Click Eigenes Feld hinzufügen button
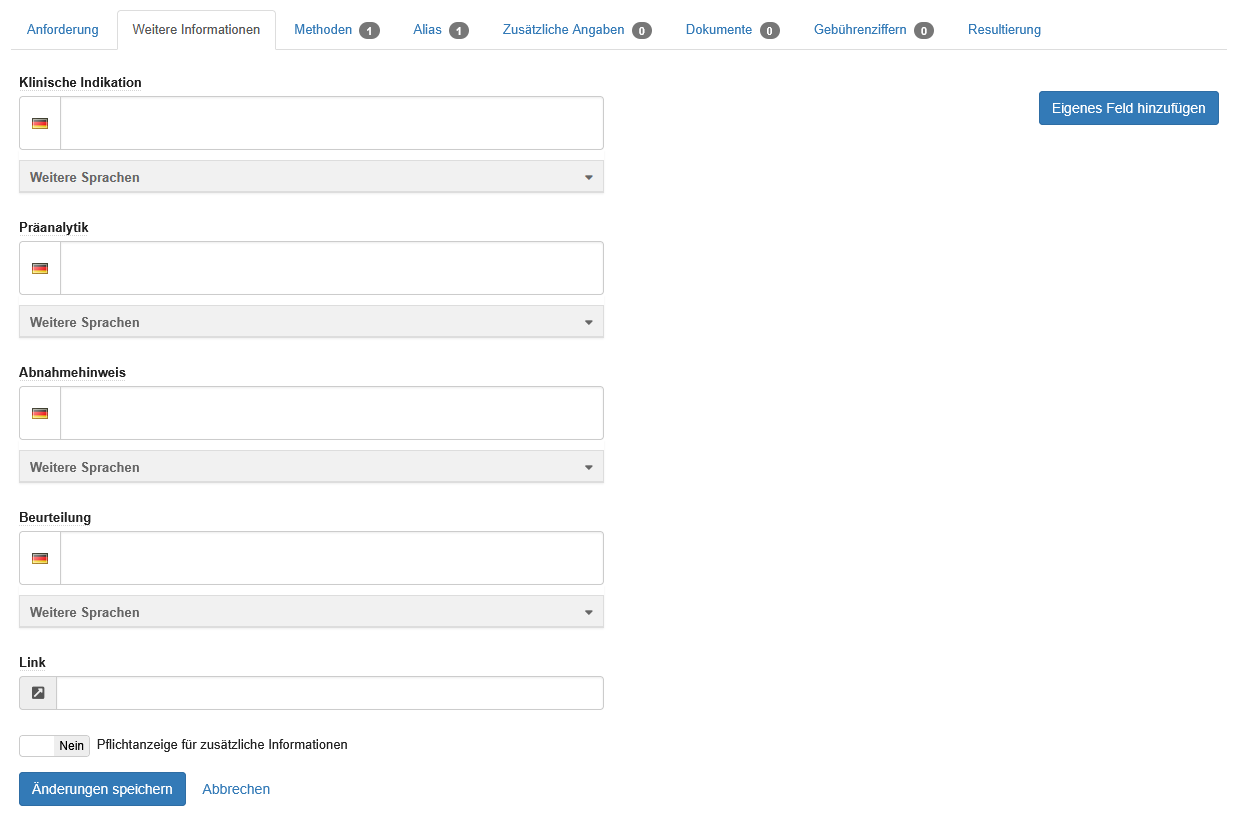The width and height of the screenshot is (1240, 821). (x=1128, y=108)
